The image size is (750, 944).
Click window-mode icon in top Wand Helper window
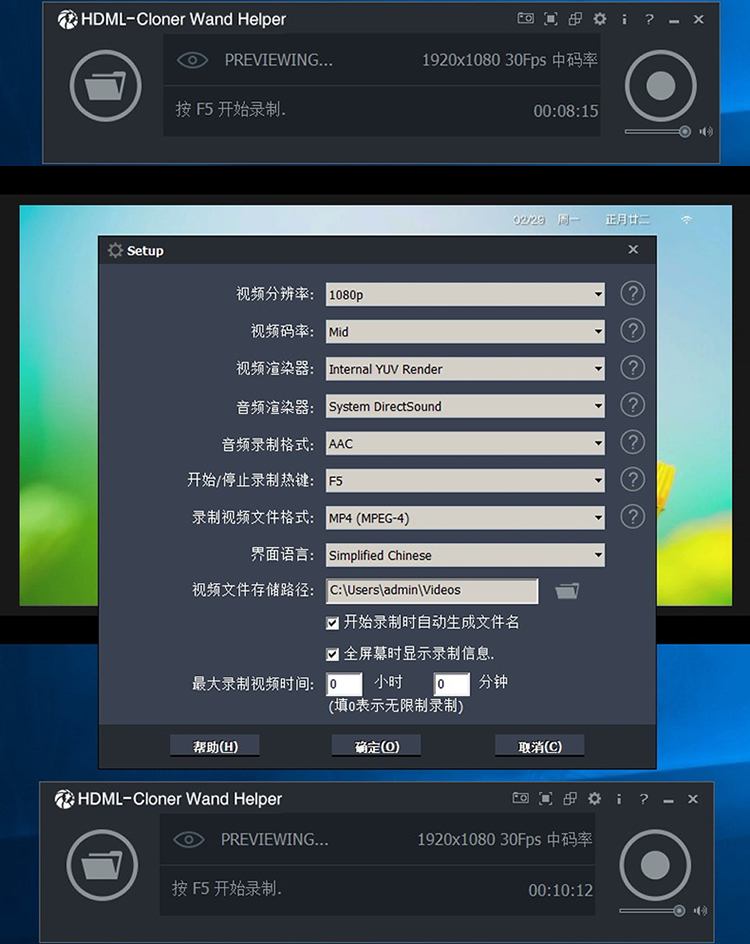pos(575,19)
